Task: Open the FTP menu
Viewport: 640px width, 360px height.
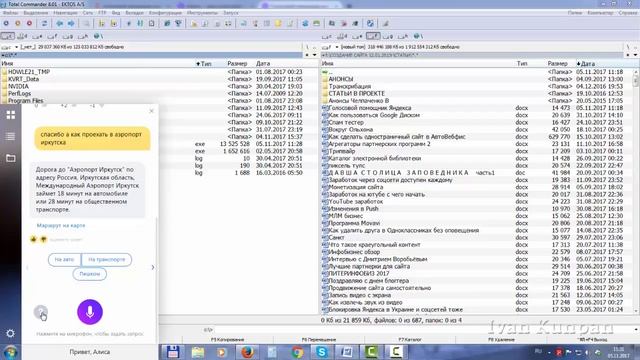Action: [x=102, y=13]
